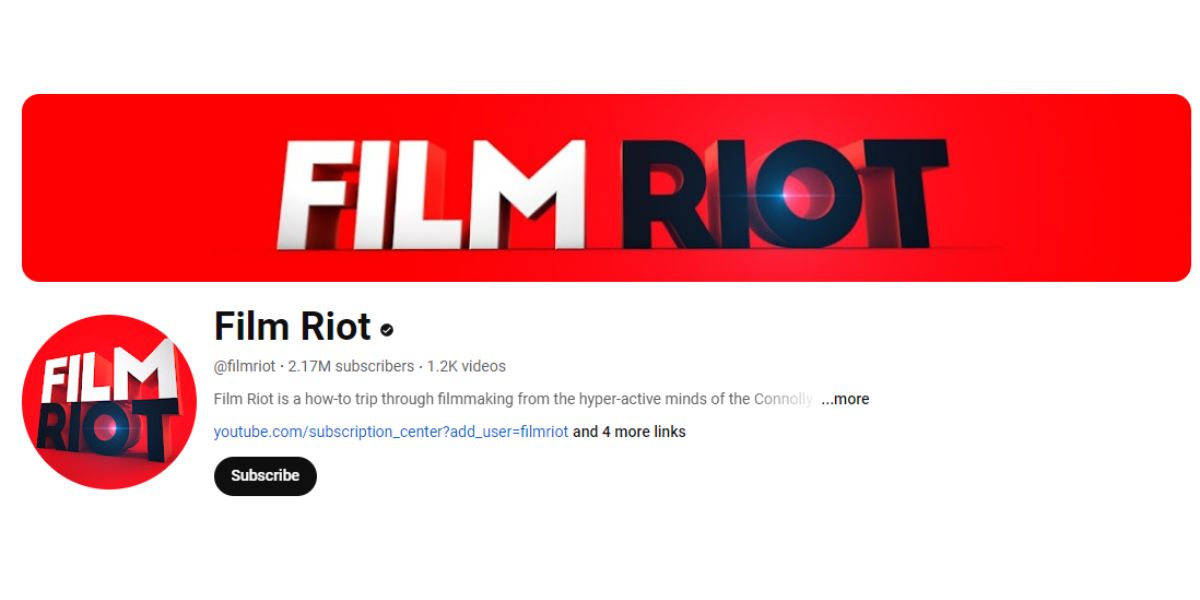Click the verified checkmark badge
The height and width of the screenshot is (600, 1200).
(x=387, y=329)
